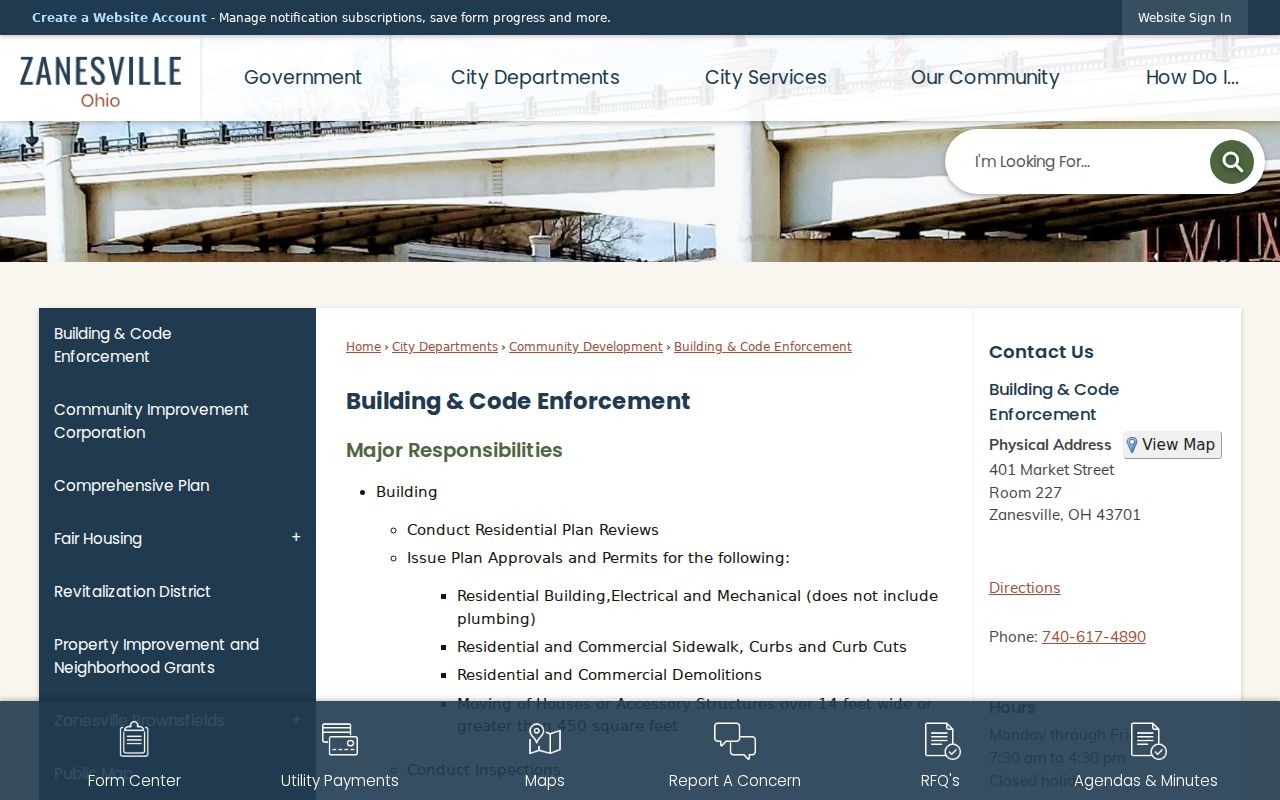Screen dimensions: 1280x800
Task: Open the RFQ's document icon
Action: click(941, 740)
